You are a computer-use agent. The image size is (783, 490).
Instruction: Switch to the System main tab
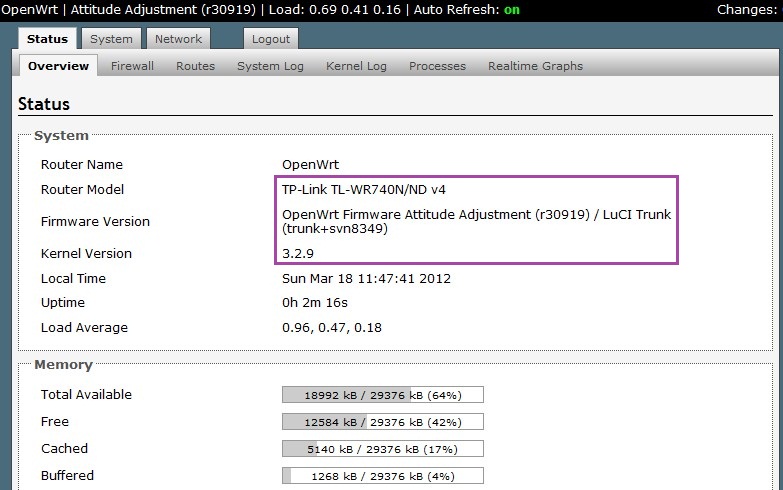pos(111,39)
